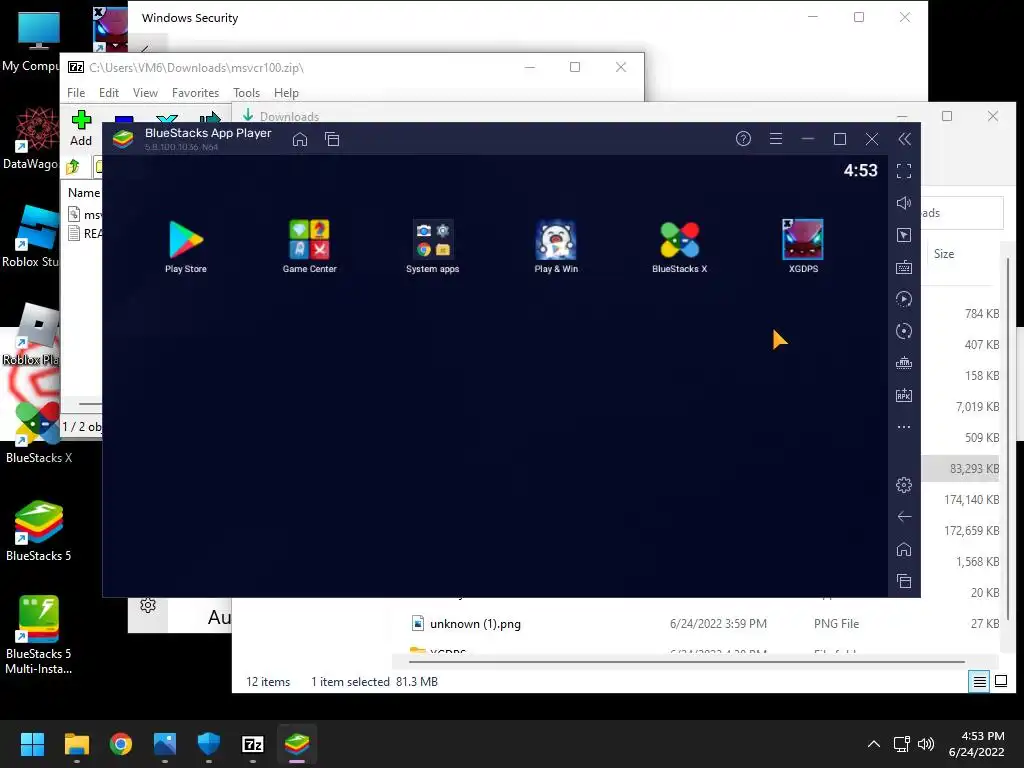Open the Windows Start menu
The width and height of the screenshot is (1024, 768).
pyautogui.click(x=32, y=744)
